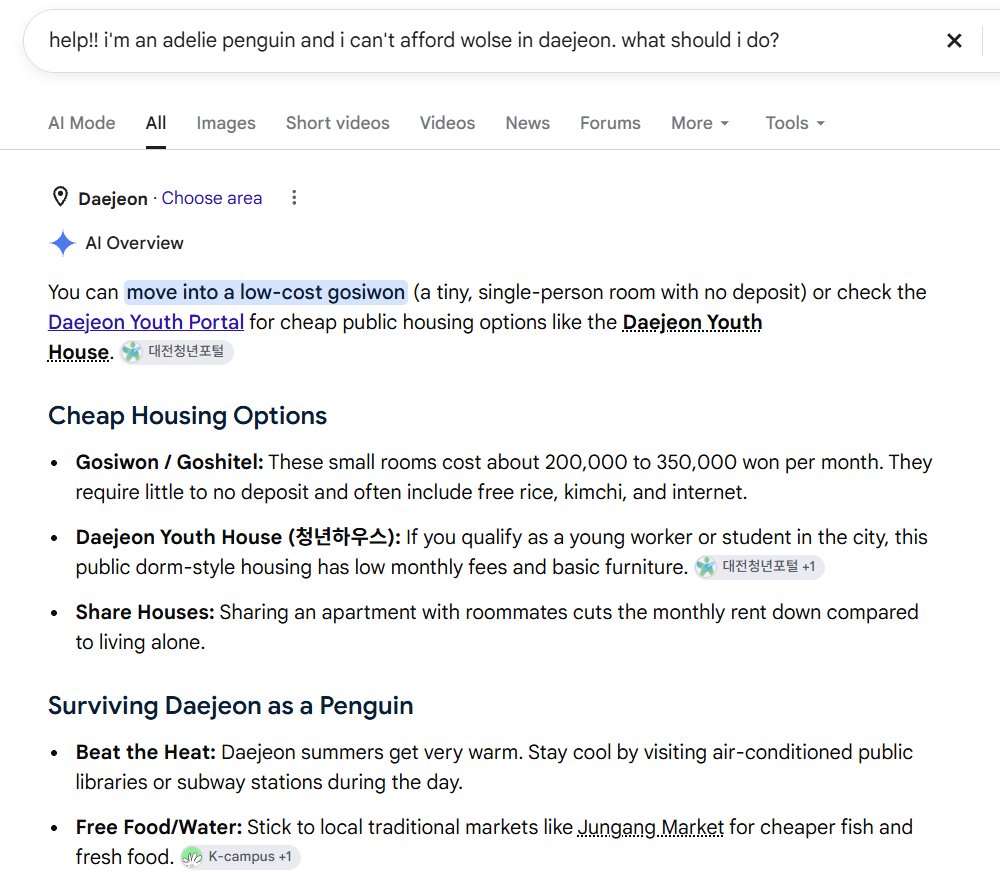Expand the Tools dropdown
The image size is (1000, 877).
[x=795, y=123]
